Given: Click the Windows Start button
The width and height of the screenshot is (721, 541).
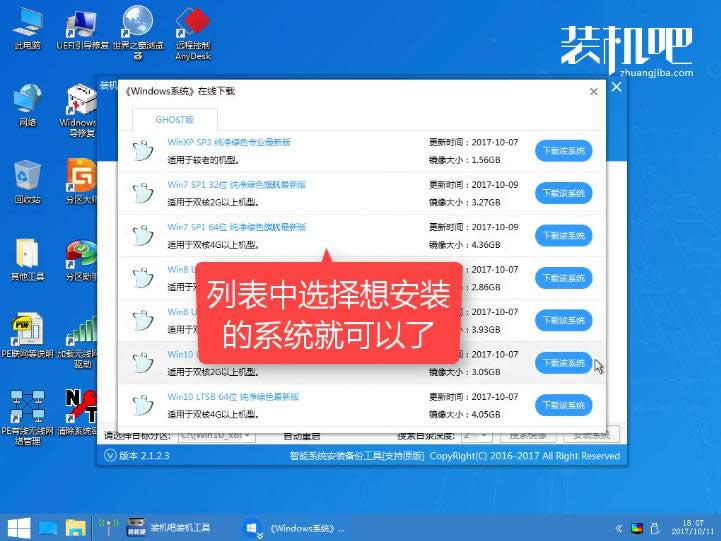Looking at the screenshot, I should 17,526.
